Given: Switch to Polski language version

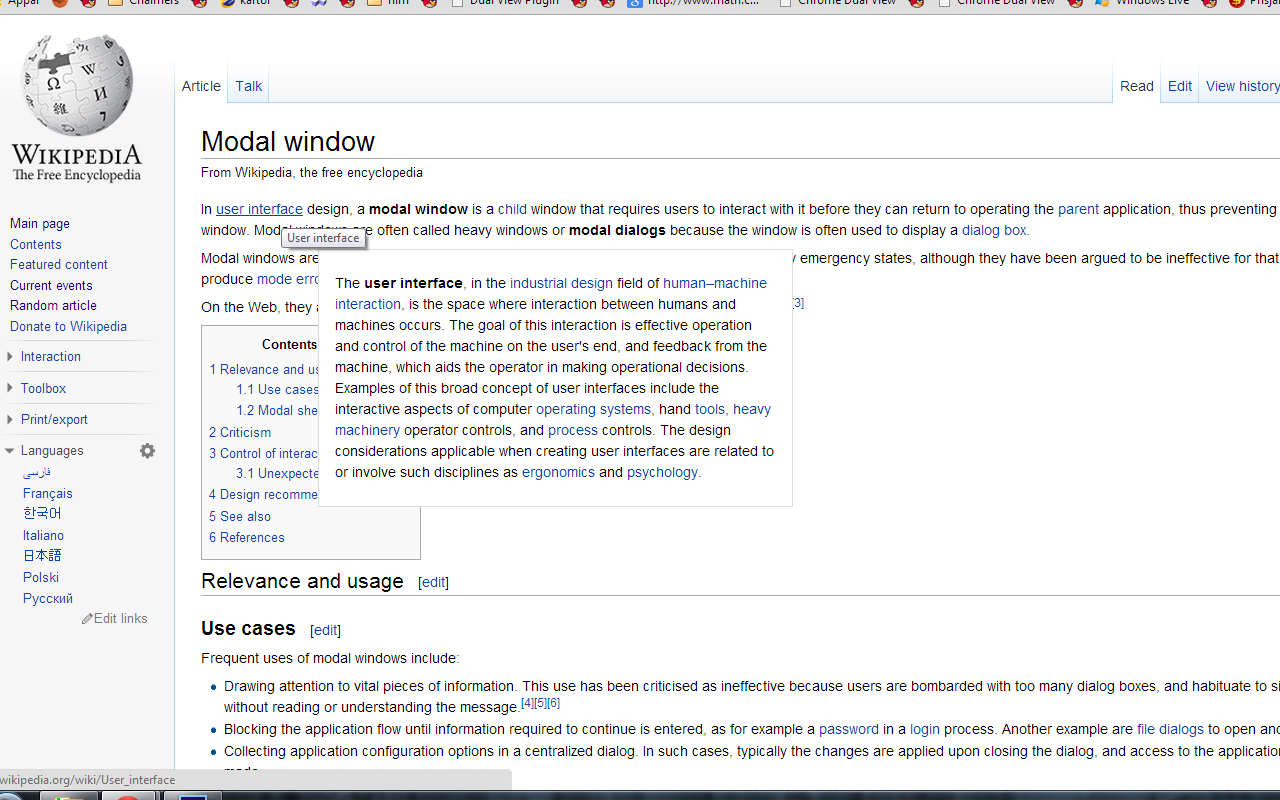Looking at the screenshot, I should [x=41, y=578].
